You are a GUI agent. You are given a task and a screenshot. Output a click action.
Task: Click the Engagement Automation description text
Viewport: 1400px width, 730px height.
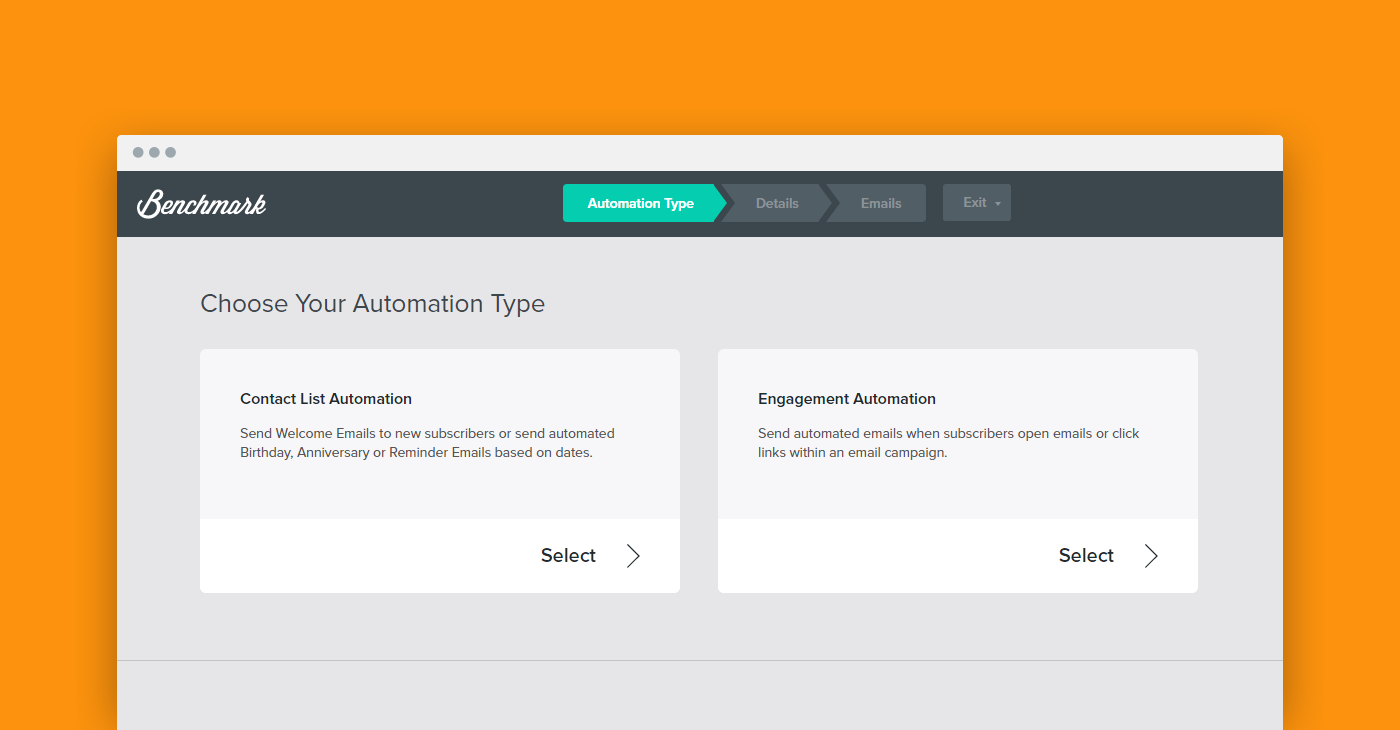pyautogui.click(x=948, y=443)
